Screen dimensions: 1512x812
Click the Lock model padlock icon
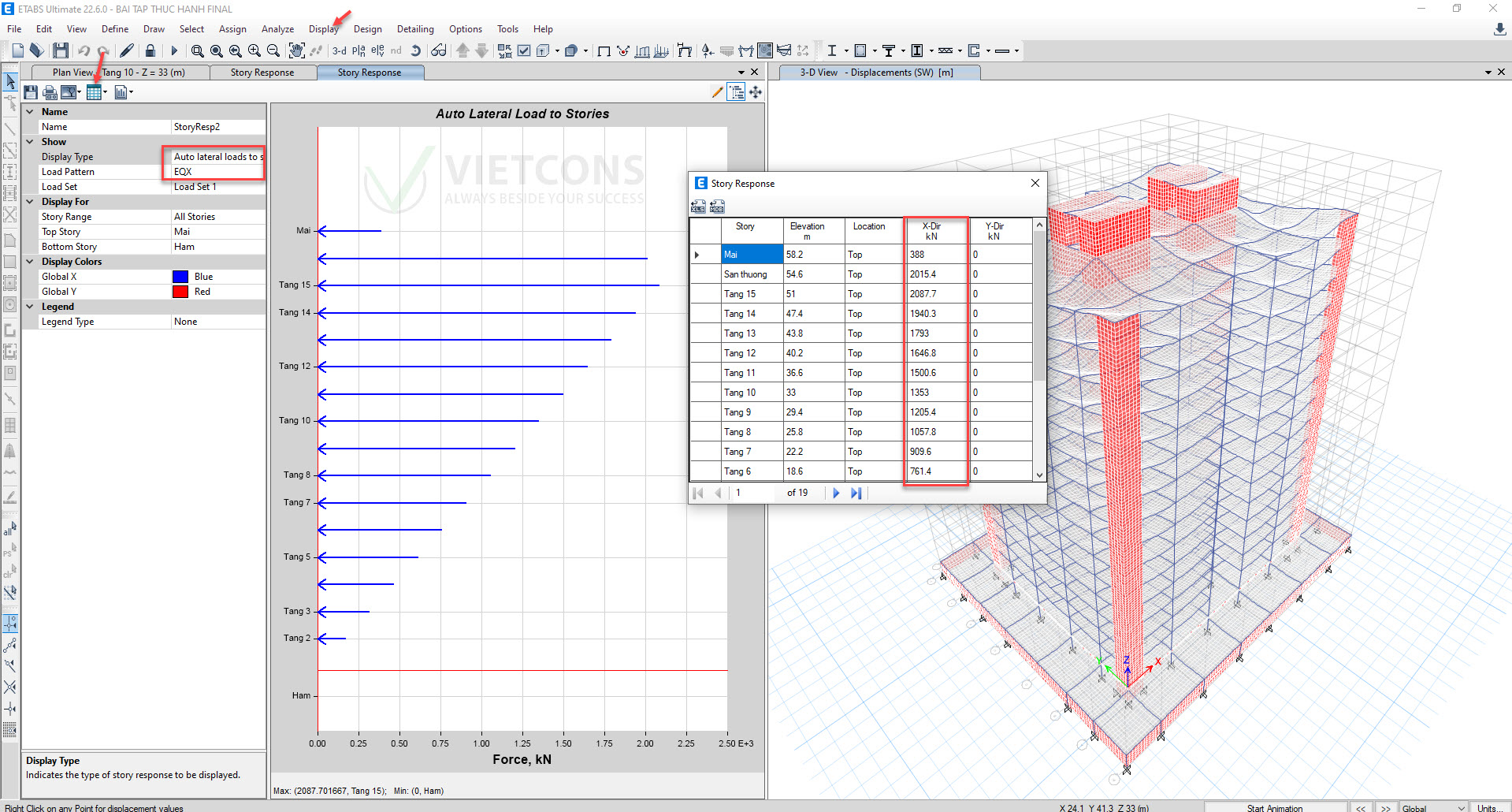pos(150,50)
